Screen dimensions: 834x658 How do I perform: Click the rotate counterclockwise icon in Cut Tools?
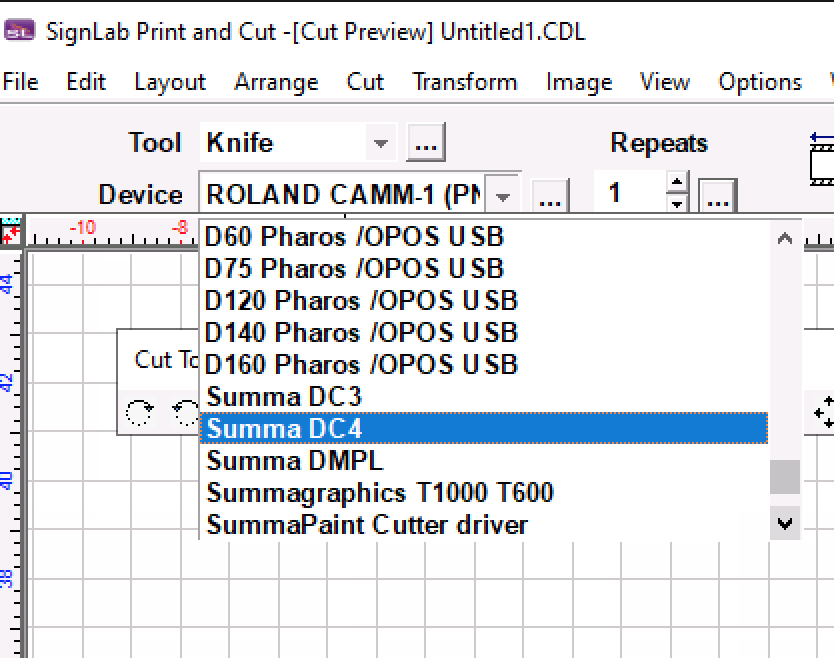[x=186, y=412]
